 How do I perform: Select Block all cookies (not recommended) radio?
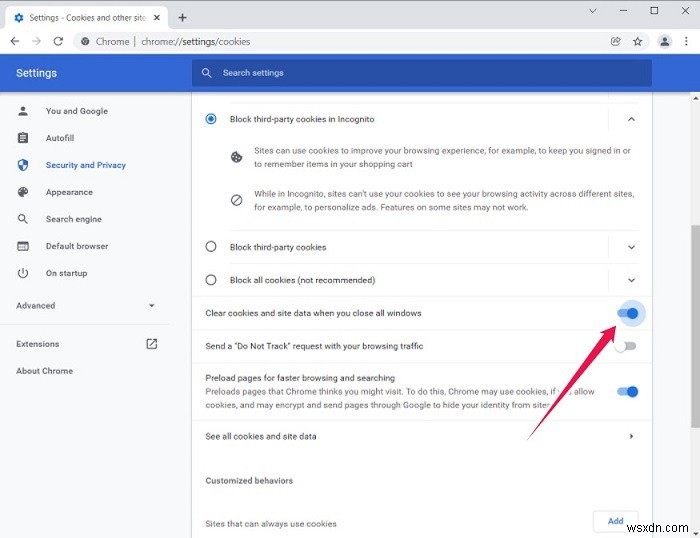211,280
